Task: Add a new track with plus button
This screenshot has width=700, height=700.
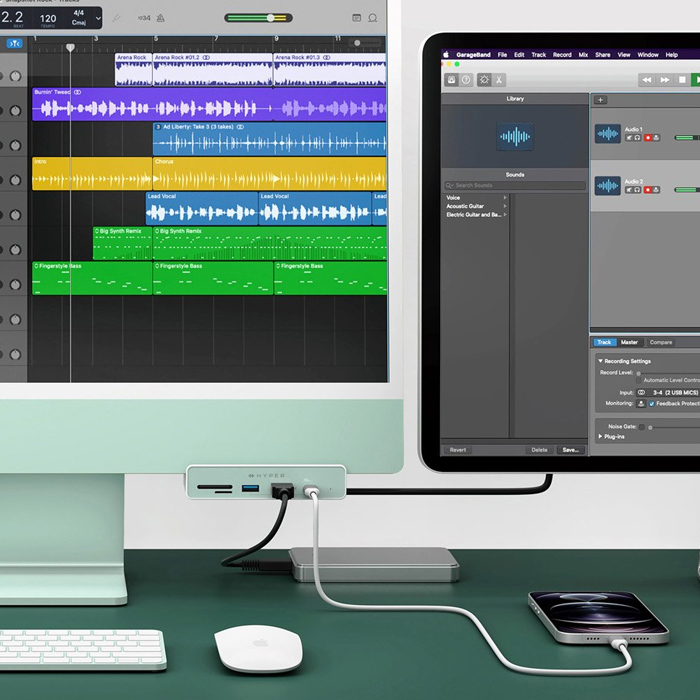Action: (600, 100)
